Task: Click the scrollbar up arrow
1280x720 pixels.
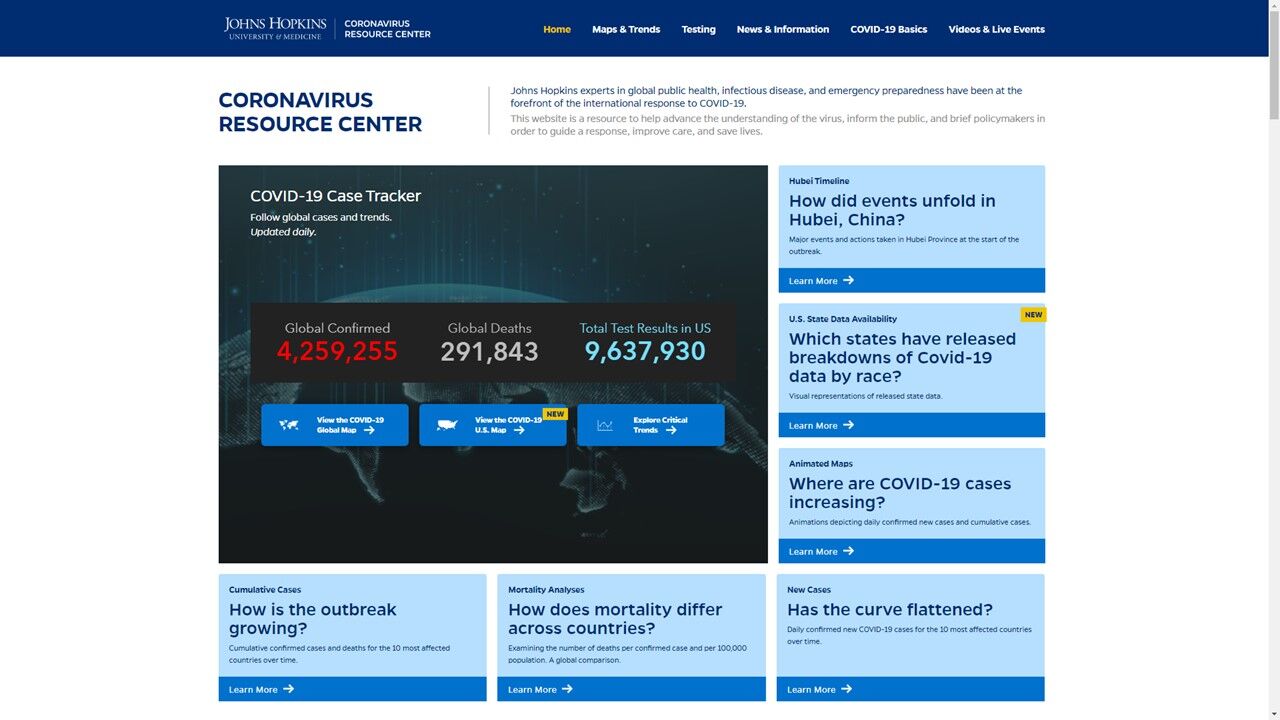Action: [1273, 6]
